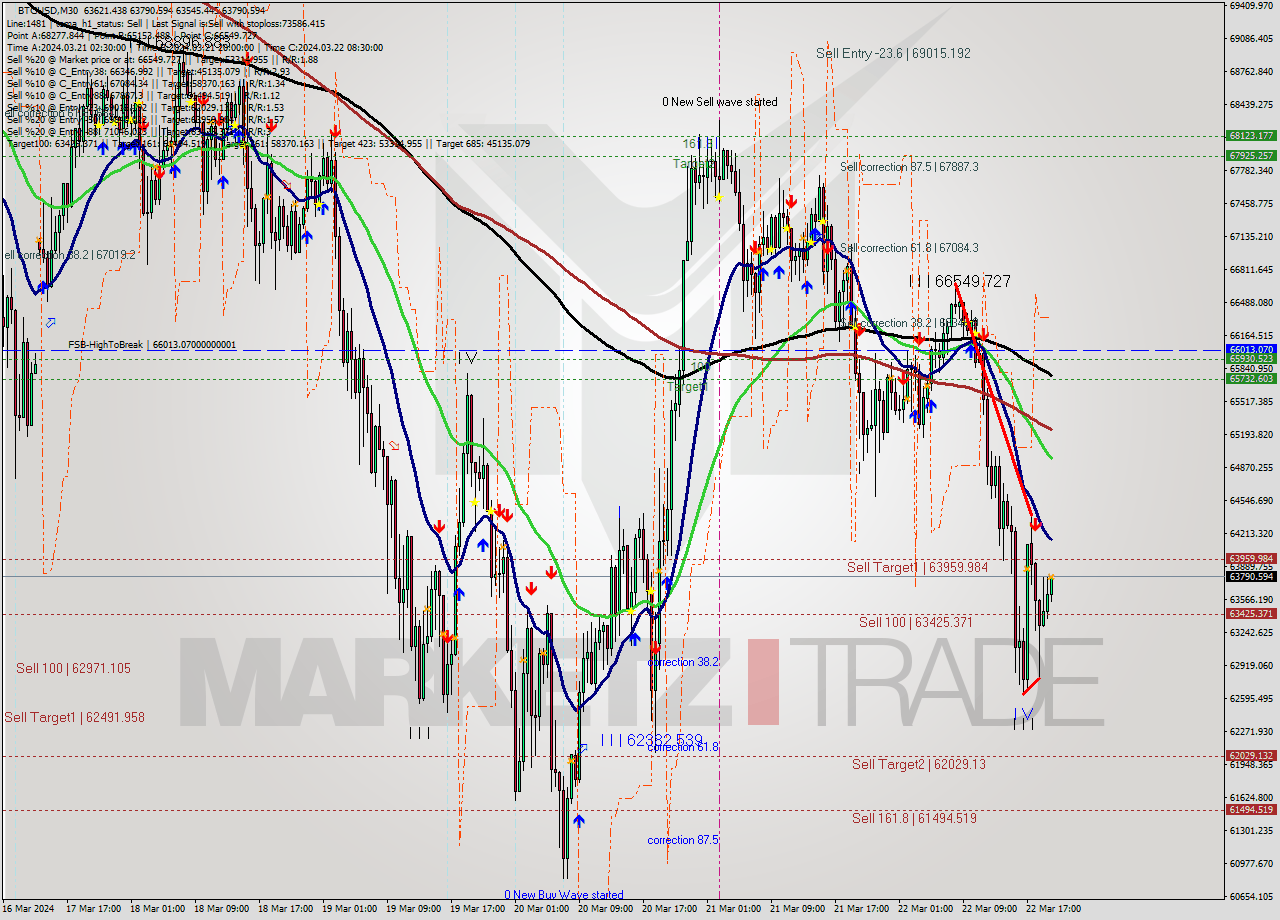Click the '19 Mar 01:00' time label

(x=348, y=909)
